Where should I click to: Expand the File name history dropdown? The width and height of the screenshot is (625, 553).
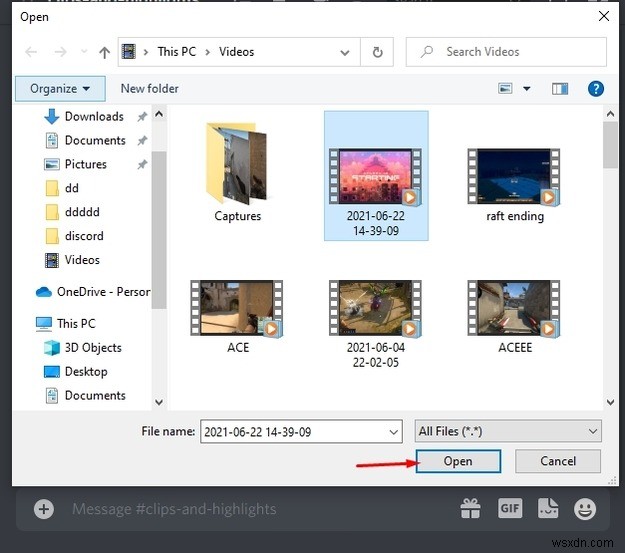tap(393, 431)
